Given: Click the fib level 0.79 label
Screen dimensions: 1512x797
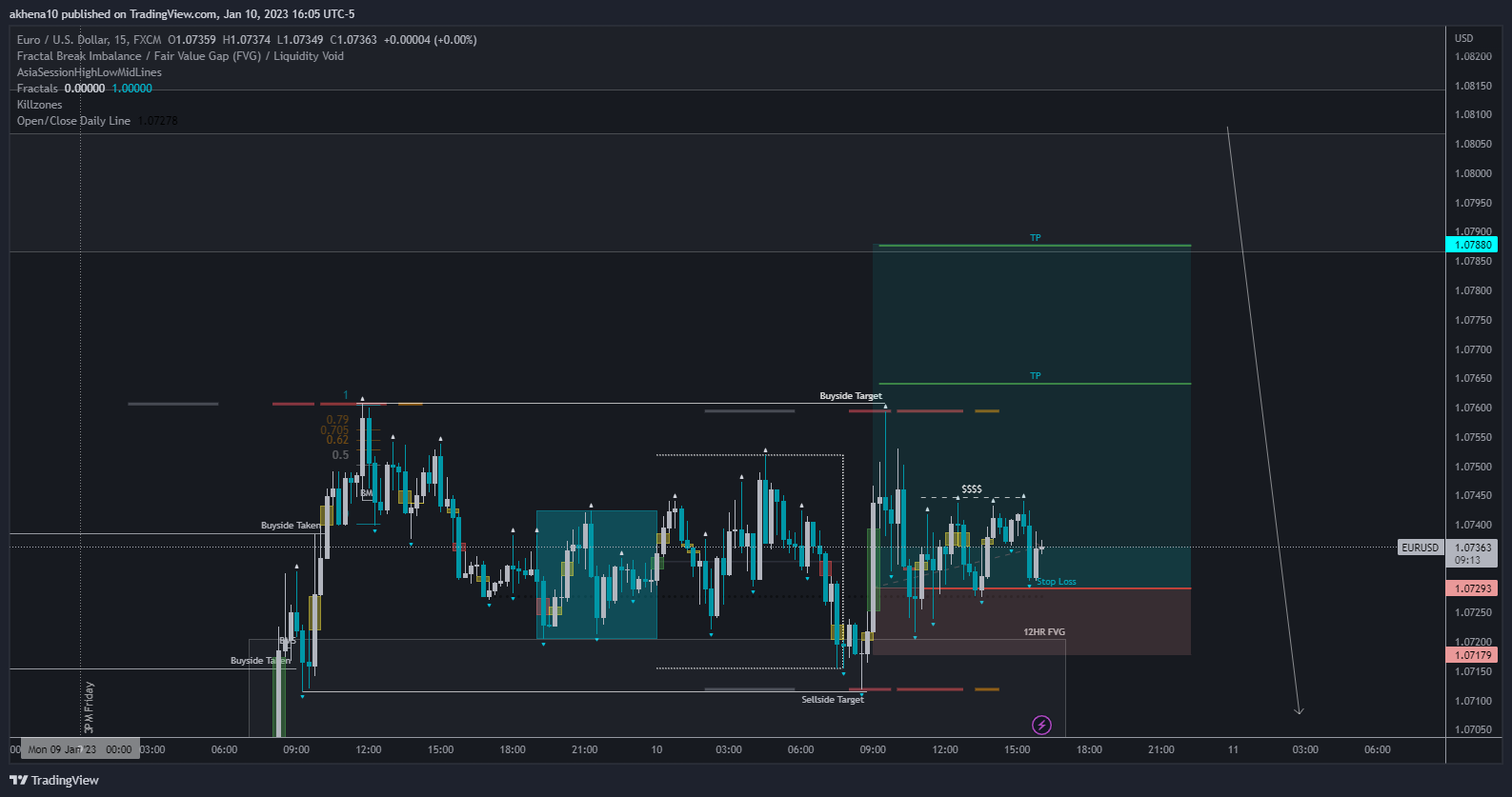Looking at the screenshot, I should pos(337,420).
